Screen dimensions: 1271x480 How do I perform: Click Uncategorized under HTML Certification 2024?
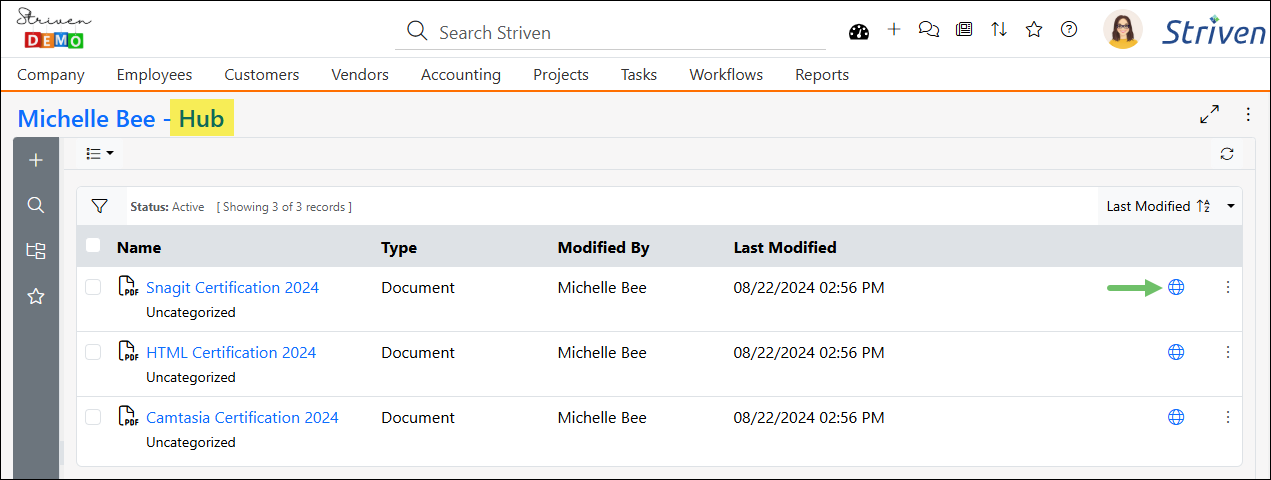point(191,377)
